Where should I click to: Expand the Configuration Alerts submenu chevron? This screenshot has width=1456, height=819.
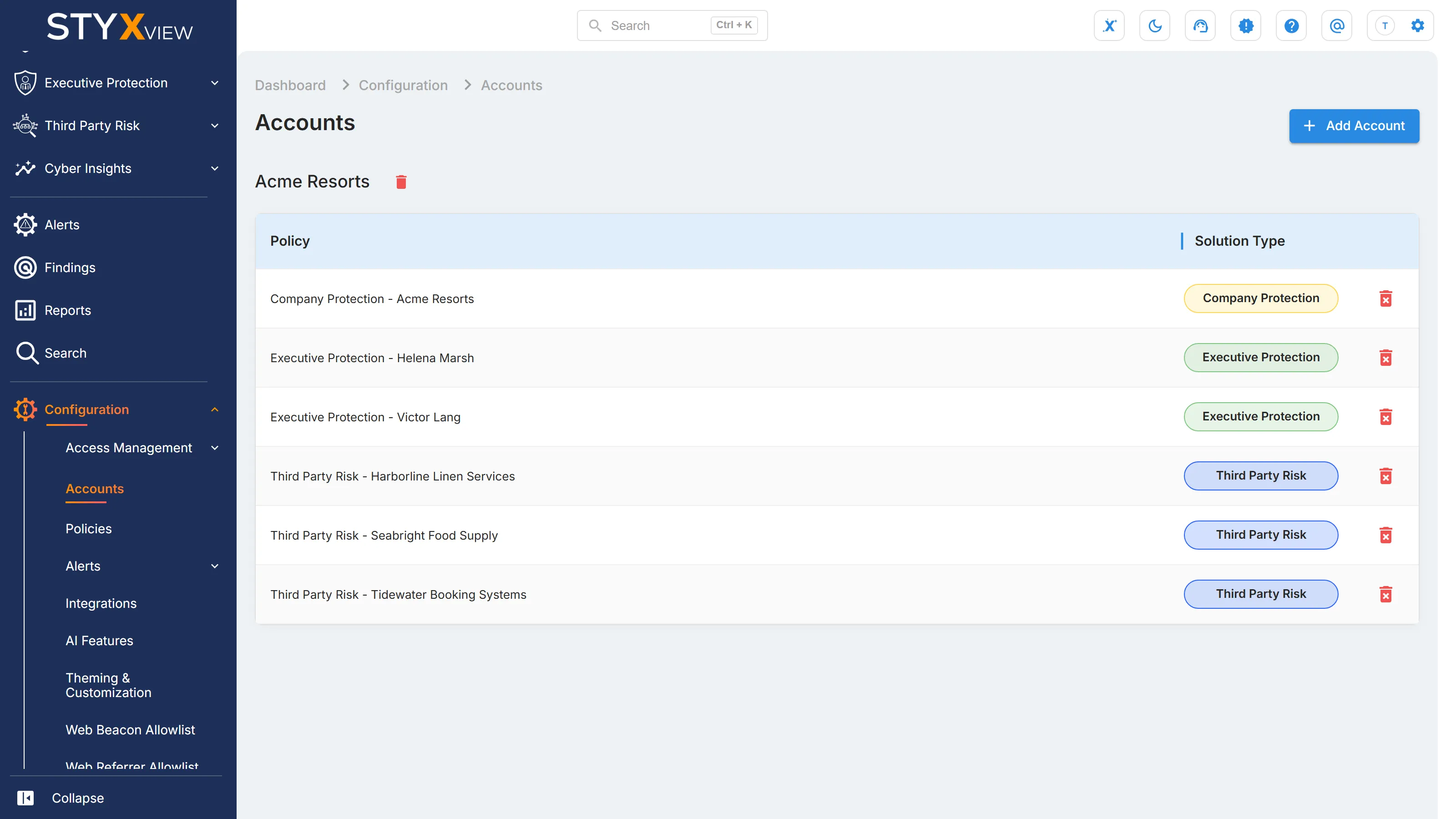(x=215, y=566)
